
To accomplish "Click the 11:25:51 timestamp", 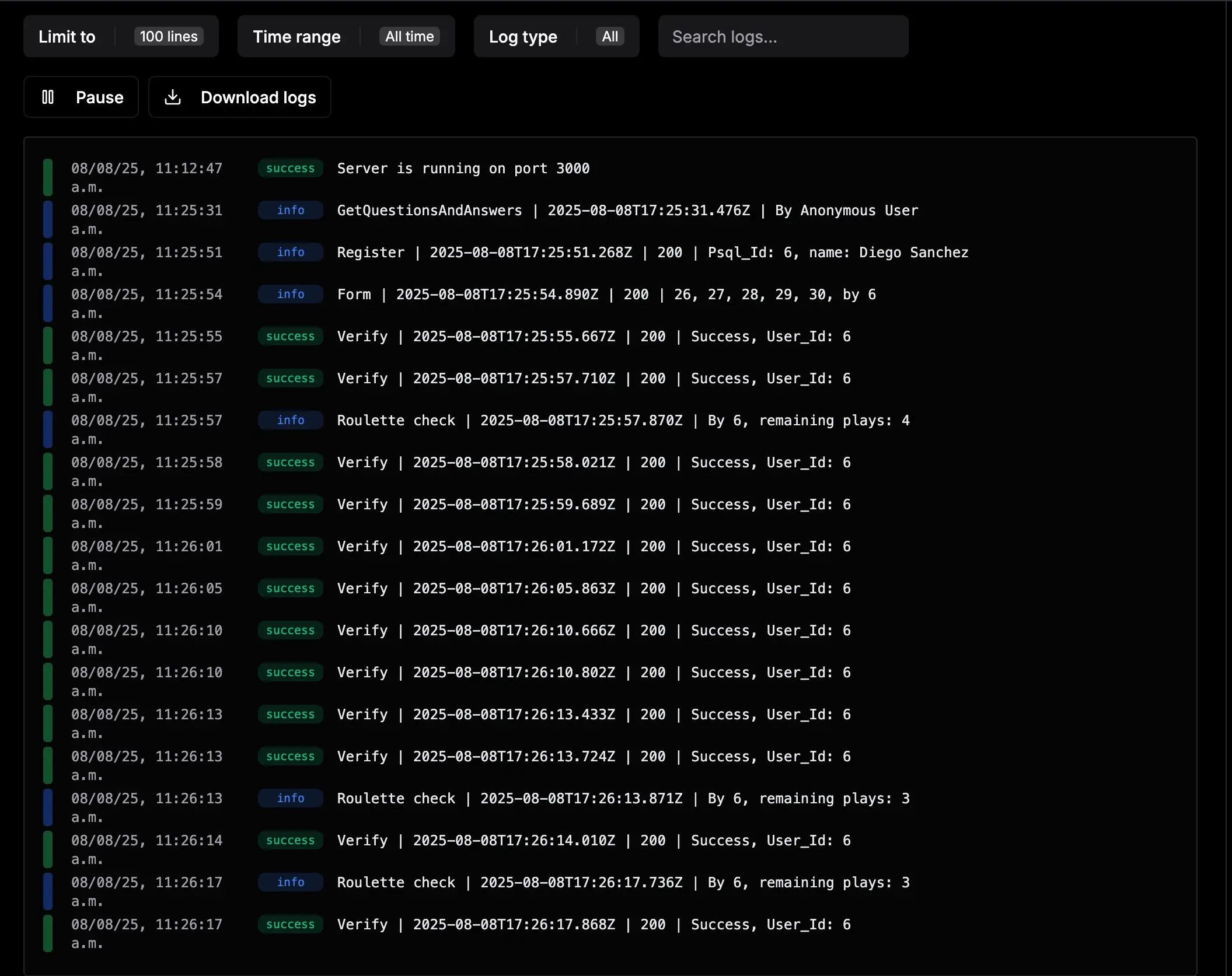I will 146,262.
